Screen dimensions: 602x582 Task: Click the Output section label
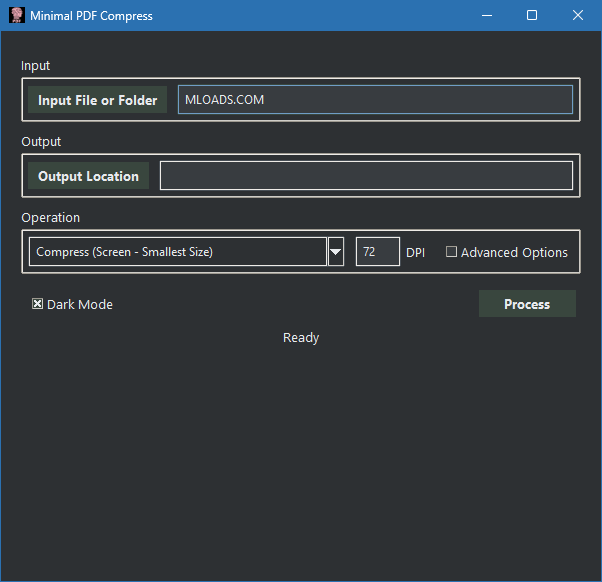click(41, 142)
